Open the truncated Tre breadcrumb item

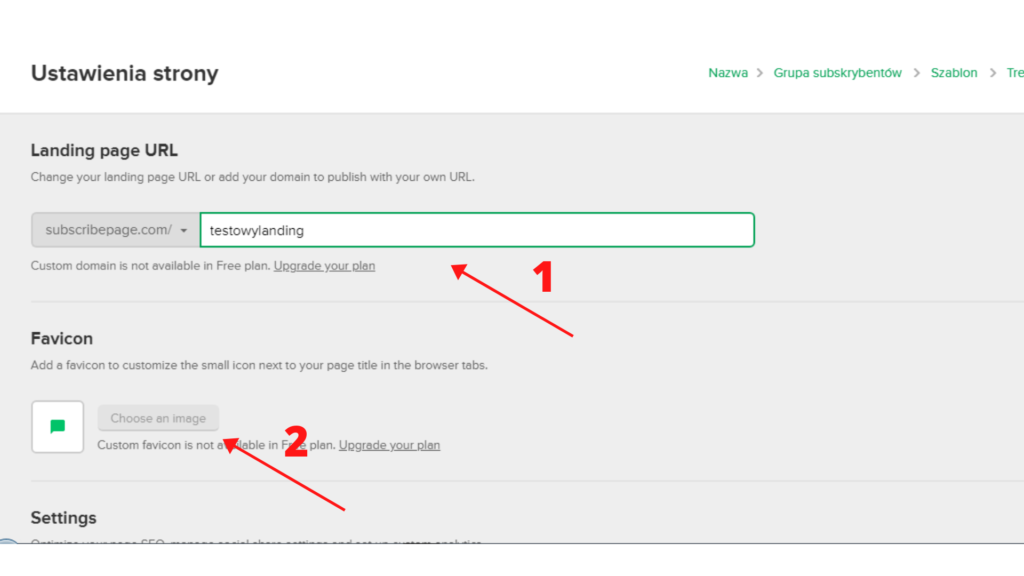pyautogui.click(x=1015, y=72)
